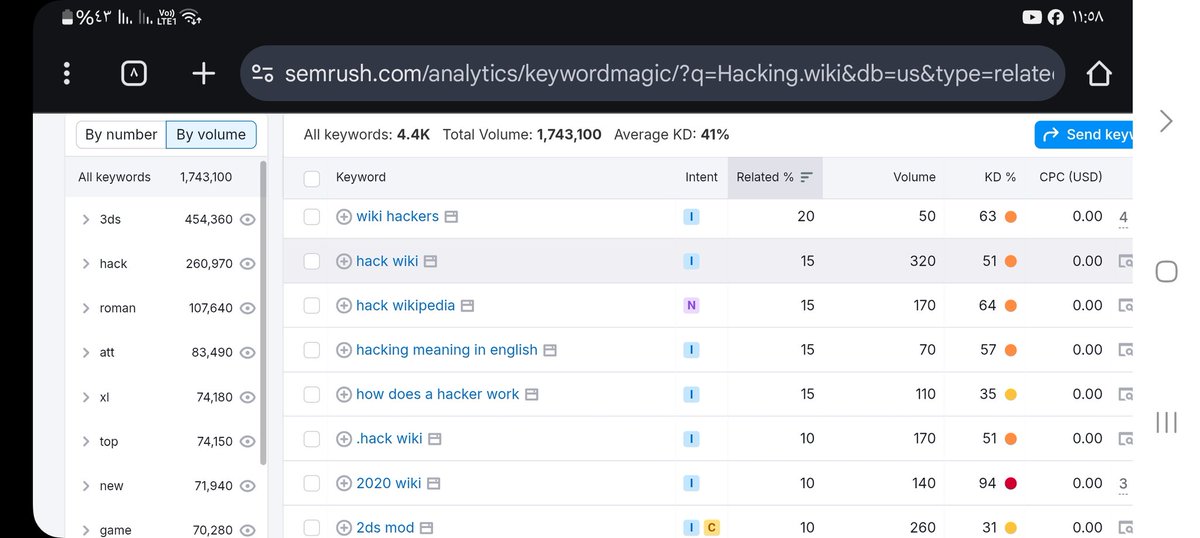This screenshot has height=538, width=1200.
Task: Open a new tab with plus icon
Action: tap(203, 73)
